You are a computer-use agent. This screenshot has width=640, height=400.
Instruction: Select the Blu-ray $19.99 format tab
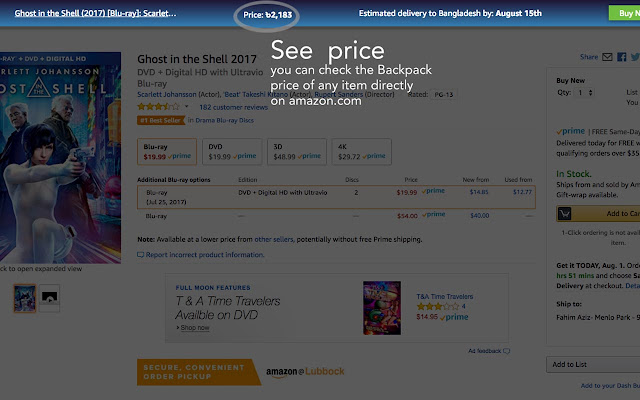click(x=168, y=151)
